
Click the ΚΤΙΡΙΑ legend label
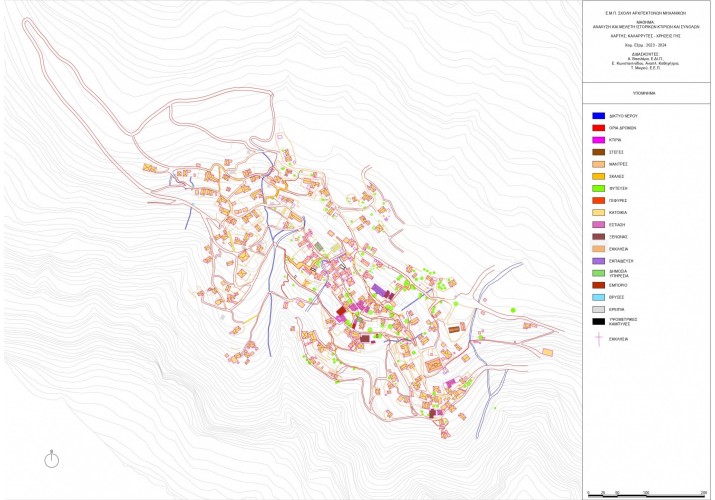615,140
